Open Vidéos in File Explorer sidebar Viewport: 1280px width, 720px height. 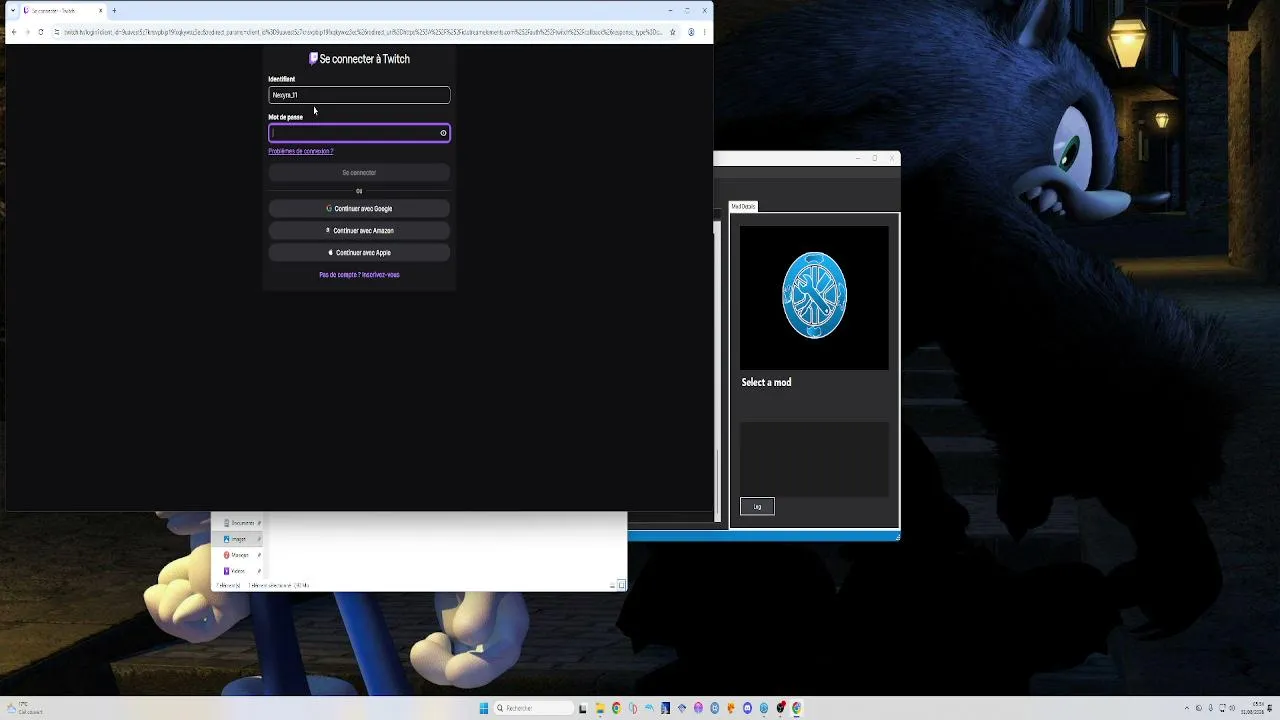pos(237,571)
